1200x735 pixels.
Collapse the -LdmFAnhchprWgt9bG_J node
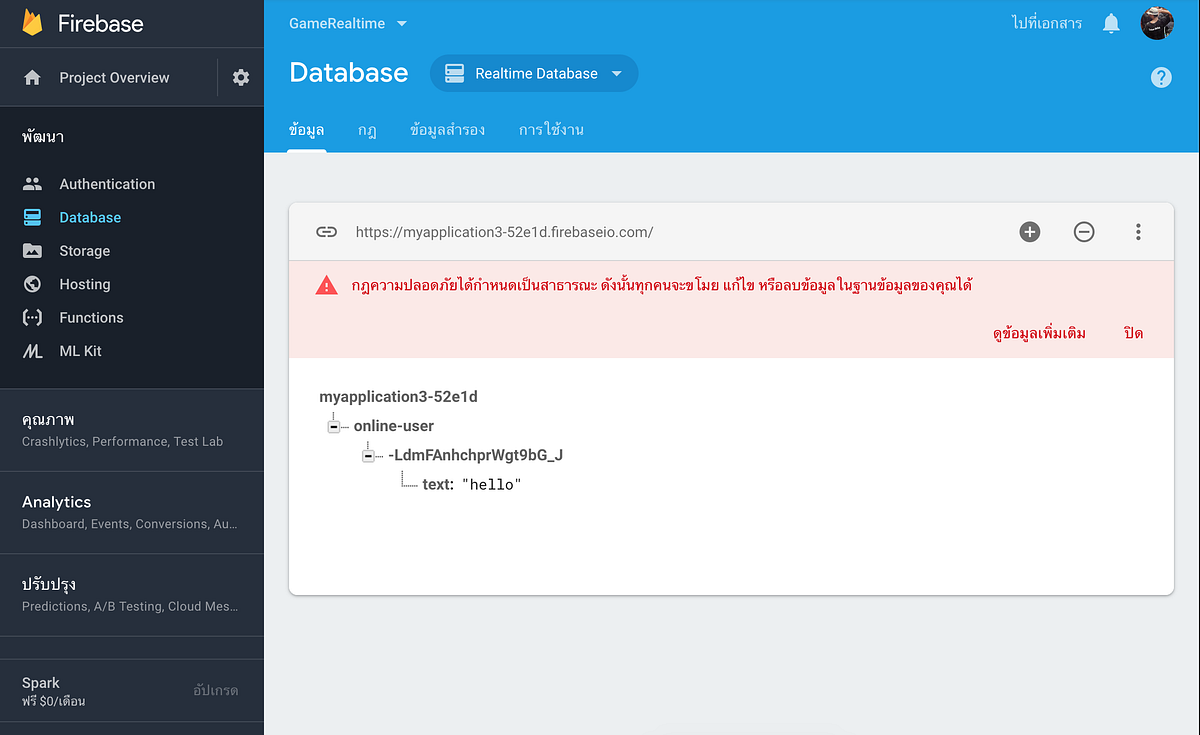coord(368,454)
